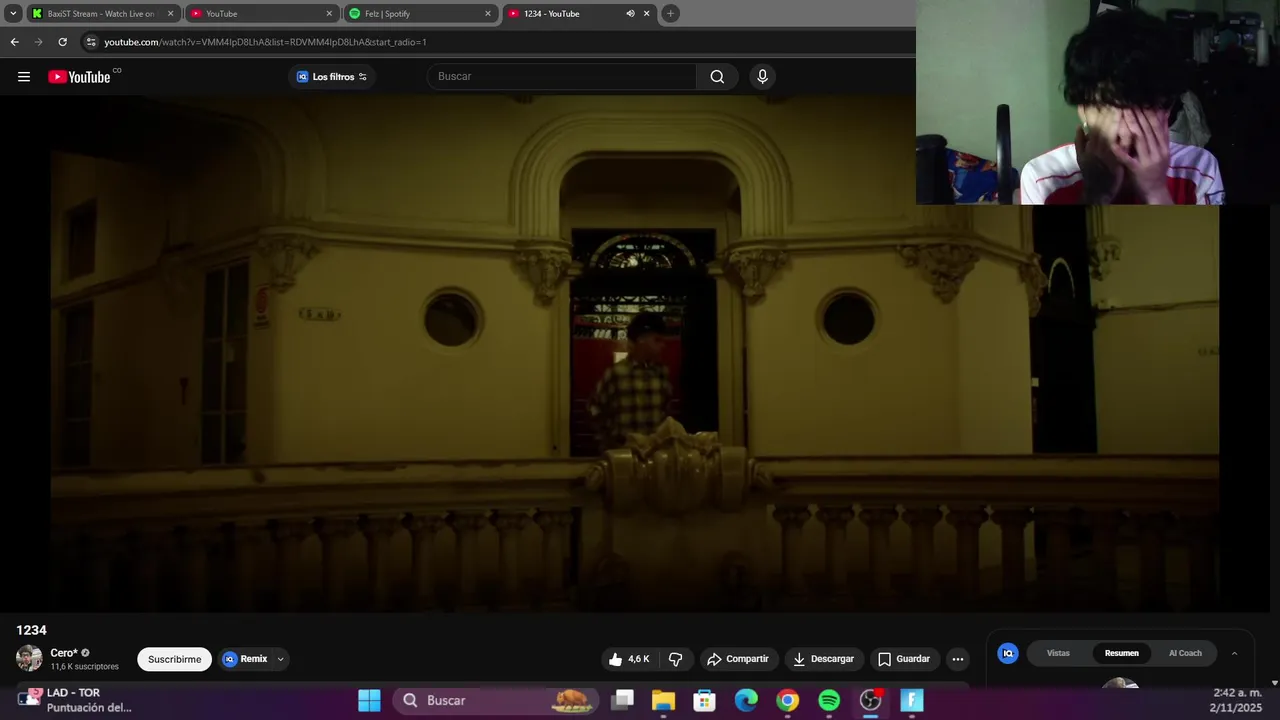Focus the YouTube Buscar search field
This screenshot has width=1280, height=720.
(562, 77)
